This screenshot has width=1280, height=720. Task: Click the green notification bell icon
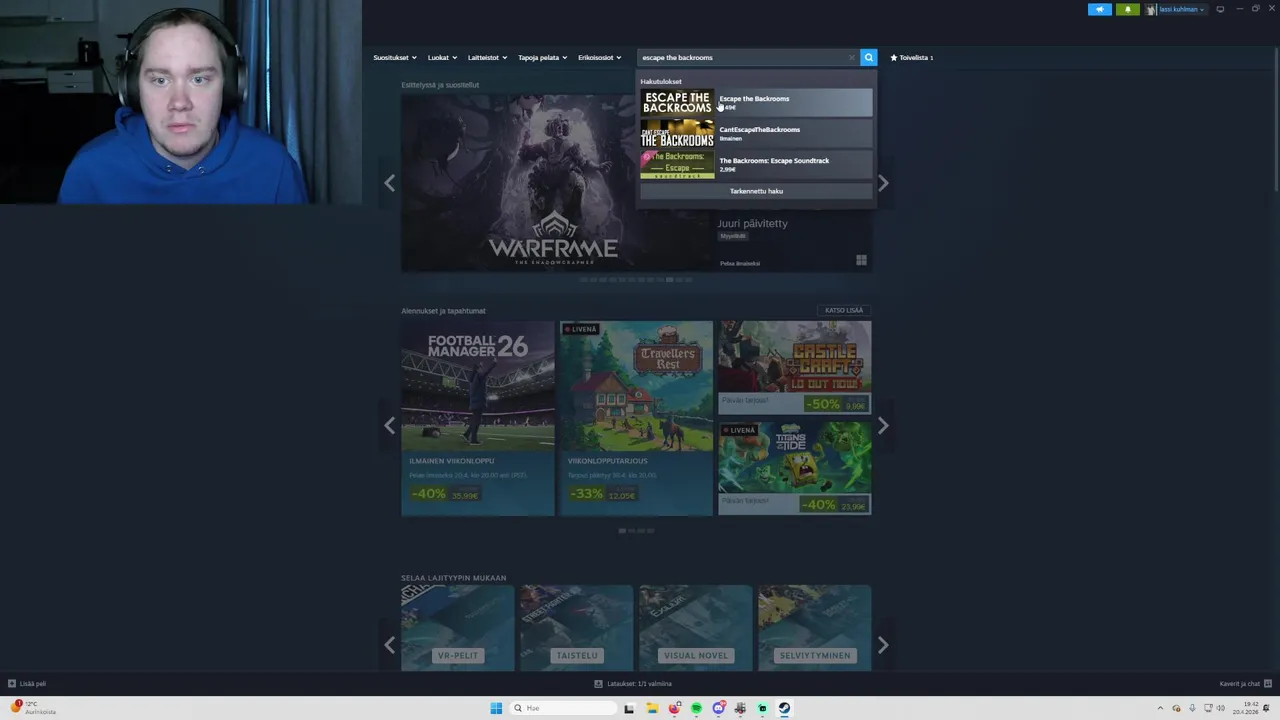point(1128,9)
